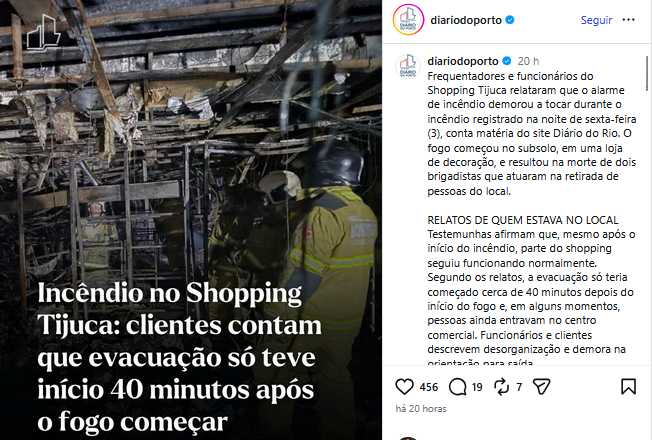Click the Shopping Tijuca fire post image
The width and height of the screenshot is (652, 440).
(x=191, y=220)
